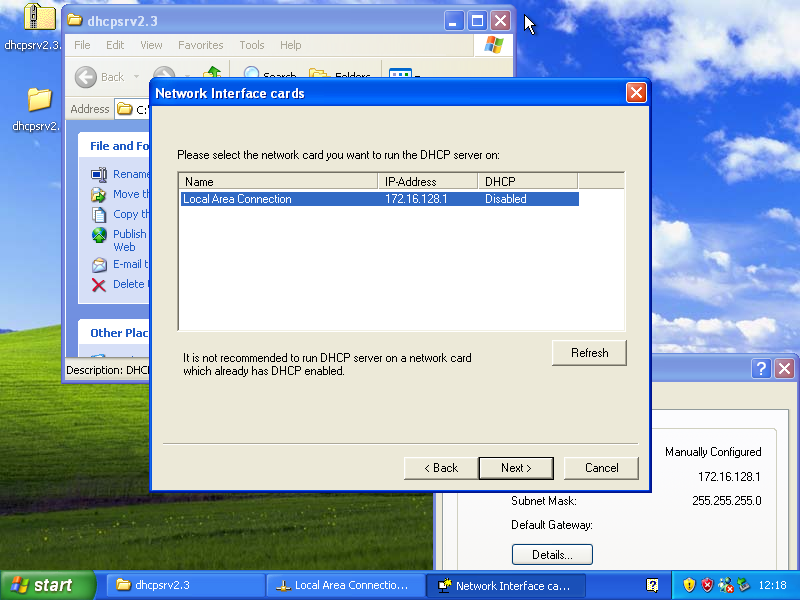Open the Back button history dropdown arrow
The width and height of the screenshot is (800, 600).
(x=137, y=77)
